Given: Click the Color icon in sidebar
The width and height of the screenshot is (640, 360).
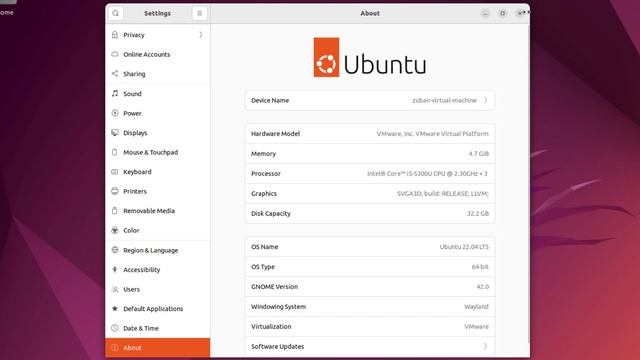Looking at the screenshot, I should (115, 230).
